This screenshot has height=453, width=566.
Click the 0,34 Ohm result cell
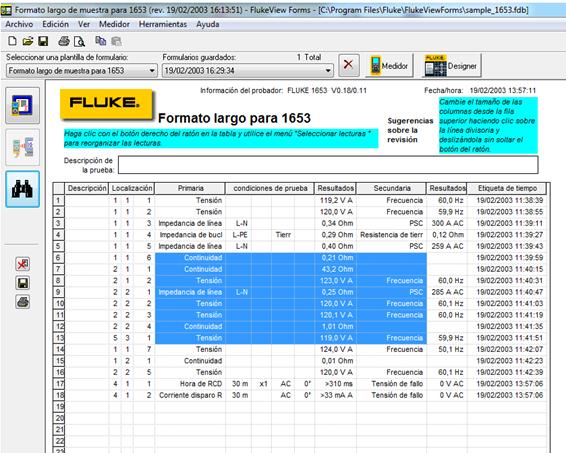click(x=336, y=223)
